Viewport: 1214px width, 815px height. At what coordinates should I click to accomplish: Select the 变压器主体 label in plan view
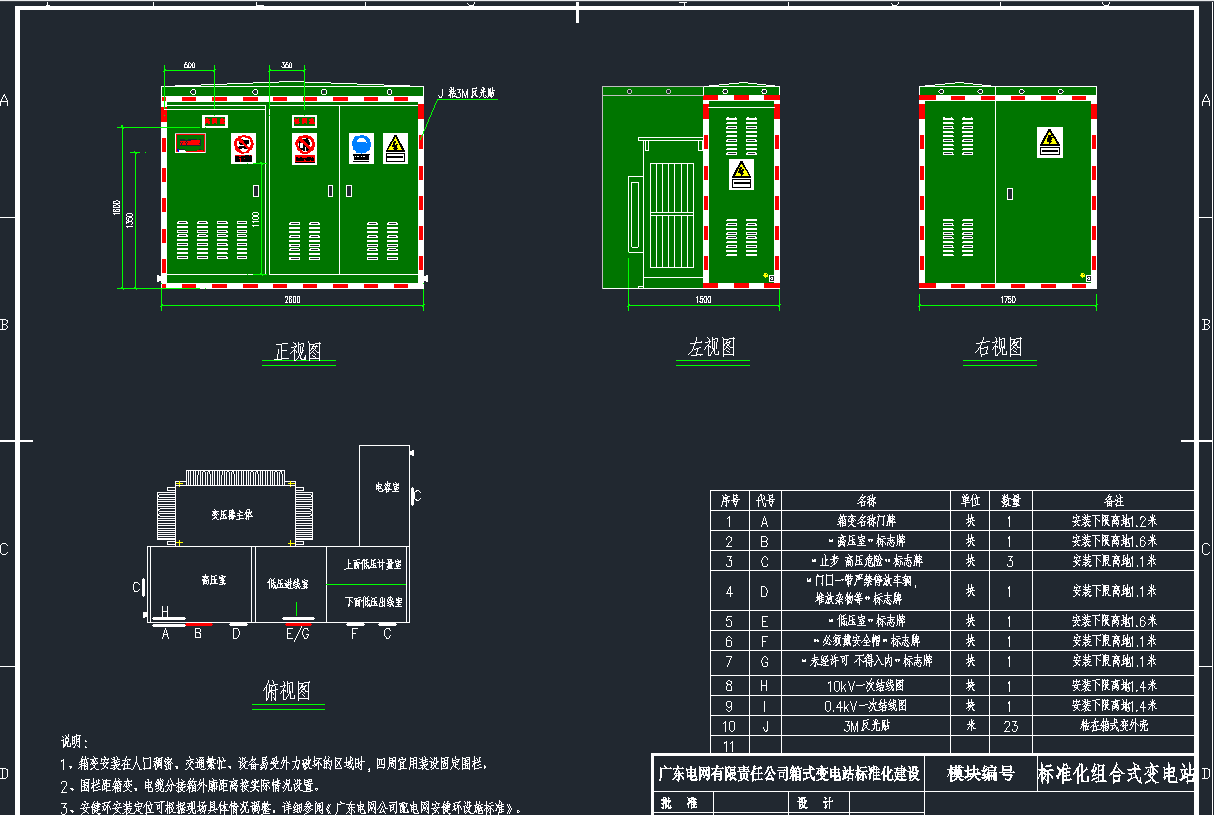point(232,515)
